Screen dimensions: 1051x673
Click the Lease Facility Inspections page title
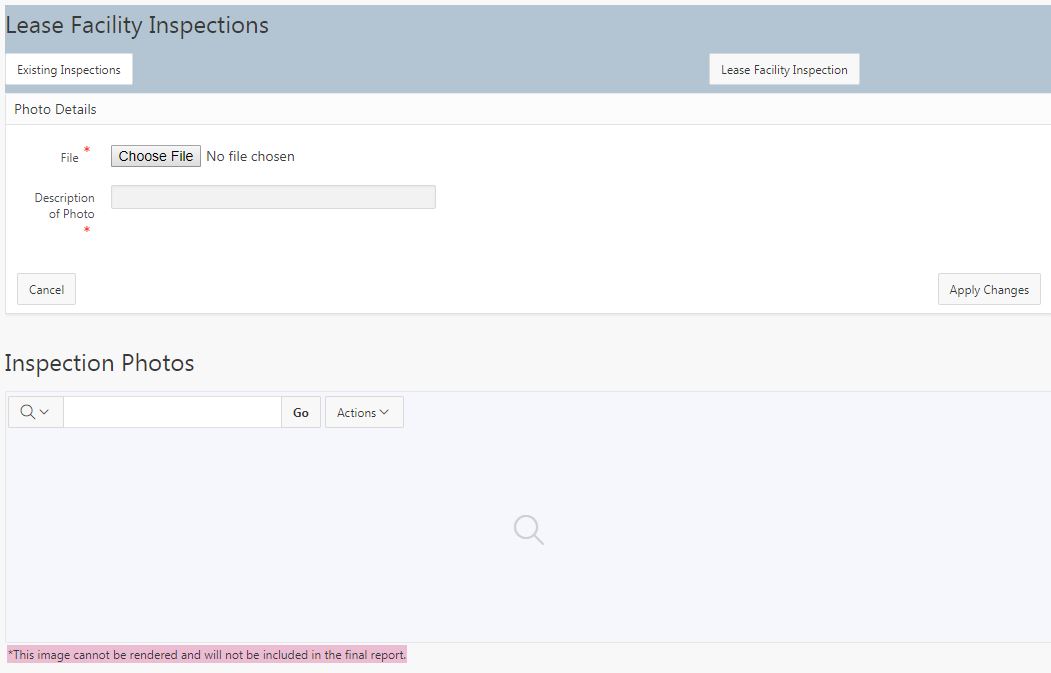tap(137, 26)
